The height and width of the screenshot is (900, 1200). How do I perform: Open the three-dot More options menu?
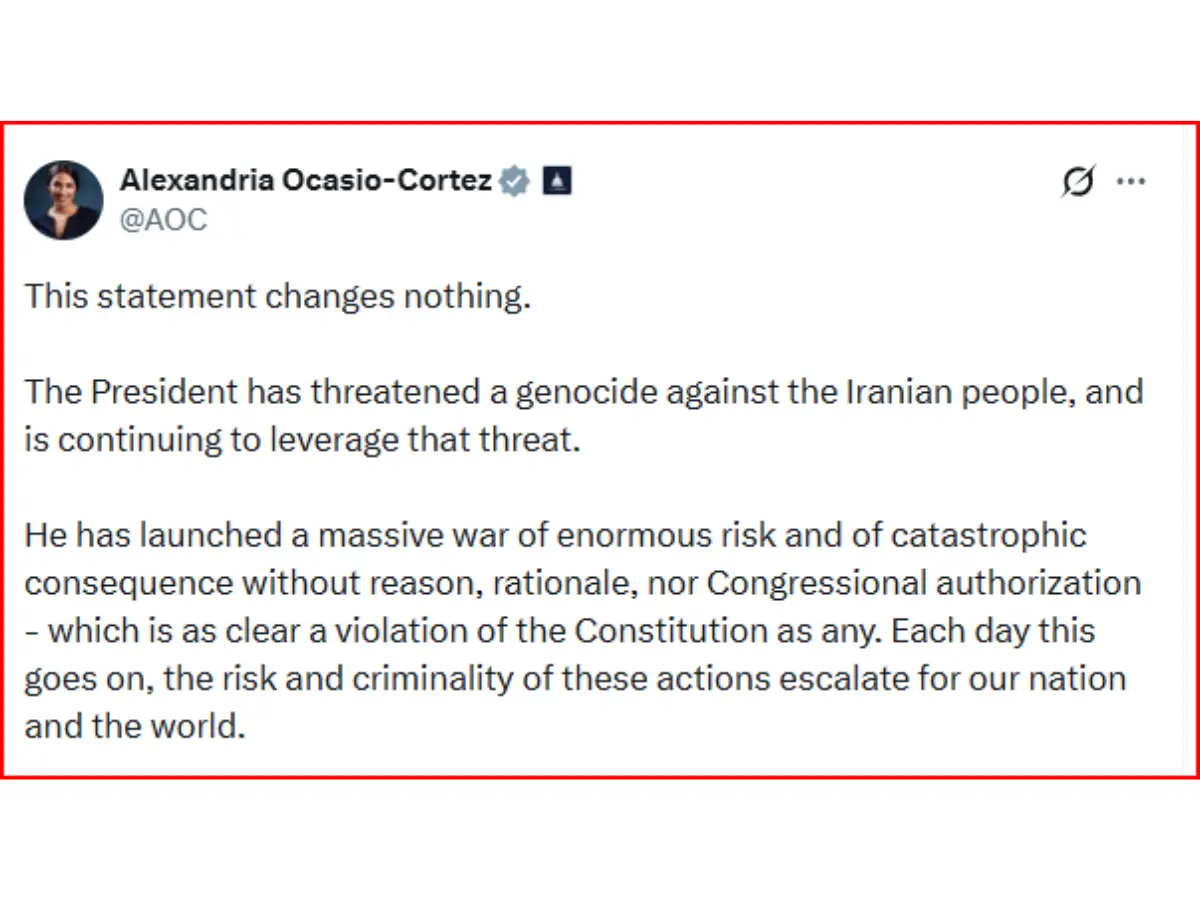1131,182
